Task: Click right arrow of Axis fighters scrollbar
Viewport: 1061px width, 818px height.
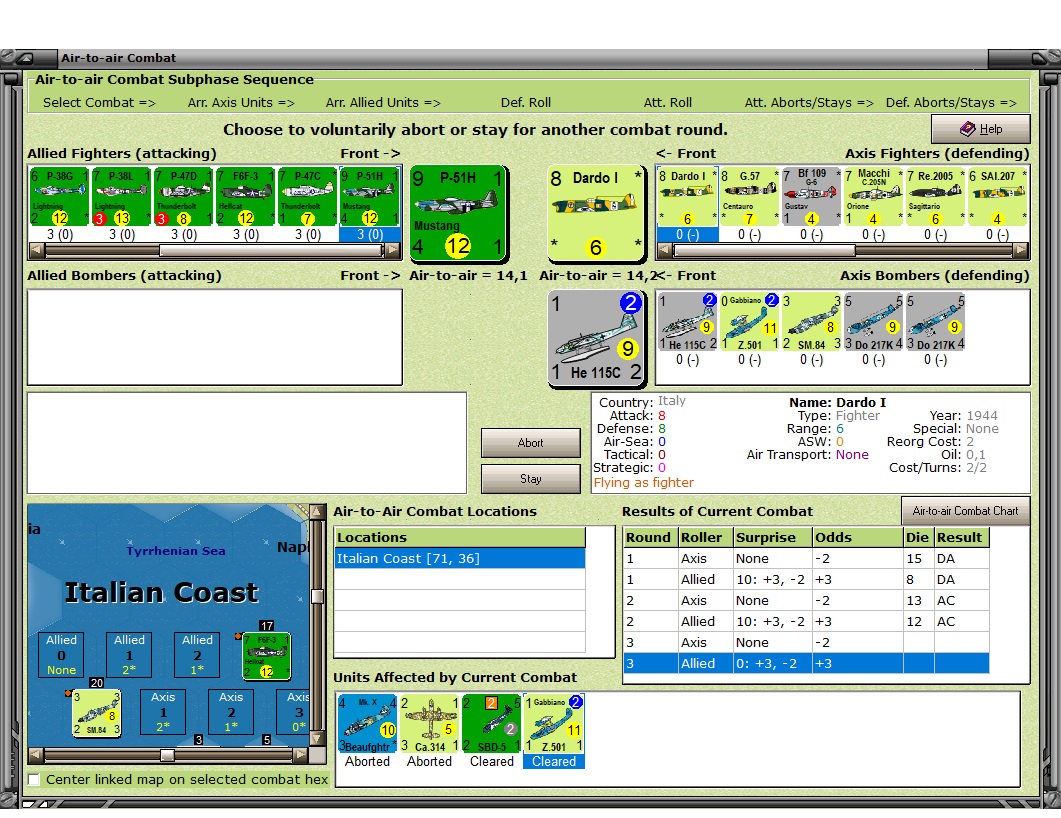Action: click(1020, 250)
